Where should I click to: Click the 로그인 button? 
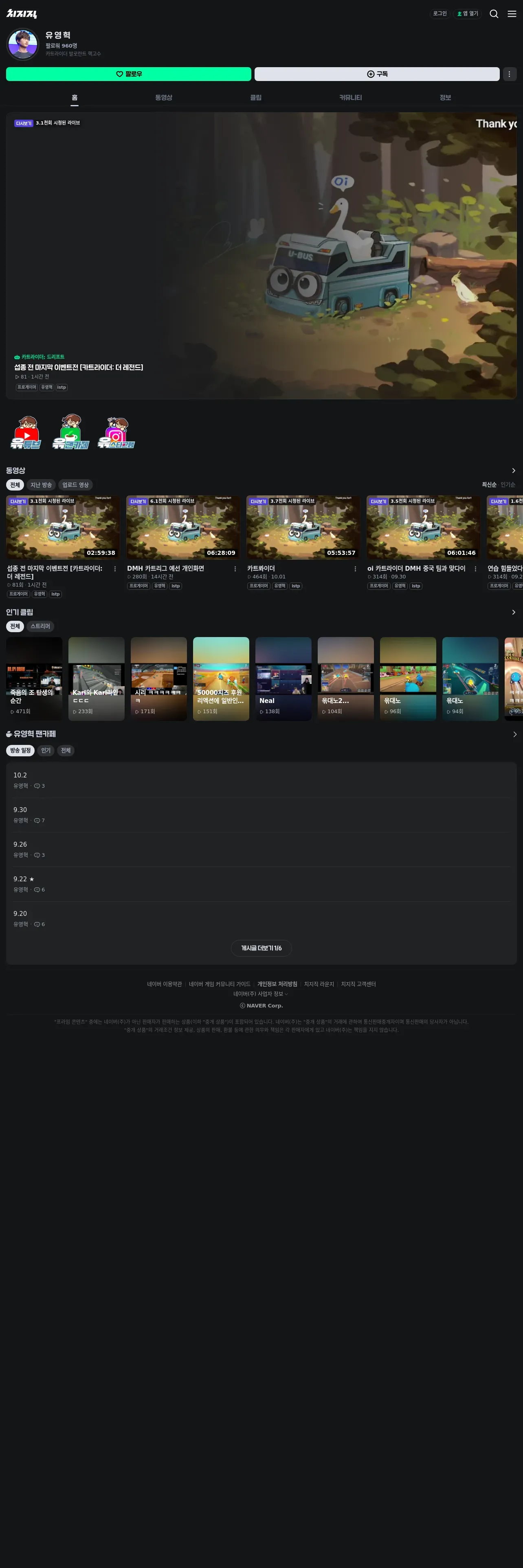[x=439, y=13]
